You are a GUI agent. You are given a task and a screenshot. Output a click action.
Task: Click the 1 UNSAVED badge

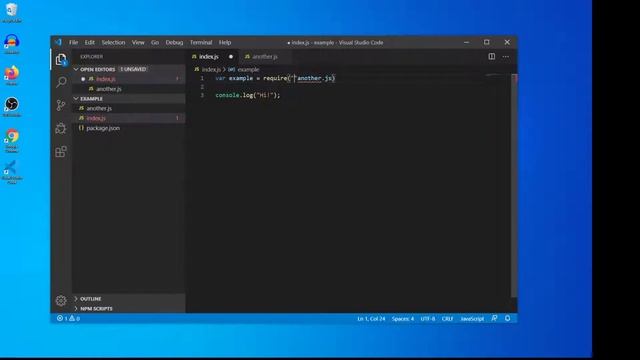point(133,69)
